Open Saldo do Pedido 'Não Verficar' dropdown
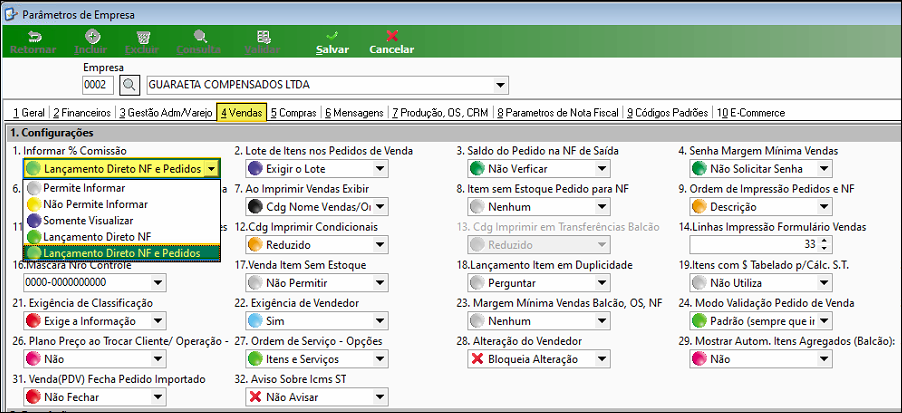This screenshot has height=413, width=902. coord(602,169)
